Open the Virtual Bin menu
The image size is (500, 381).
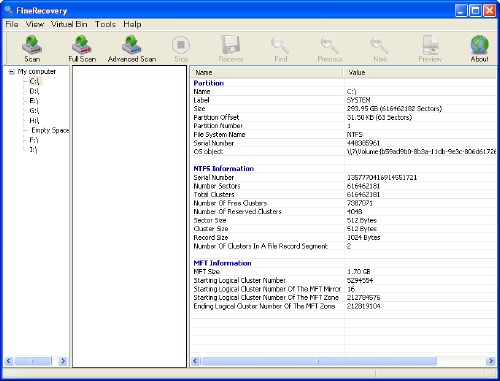pyautogui.click(x=69, y=24)
